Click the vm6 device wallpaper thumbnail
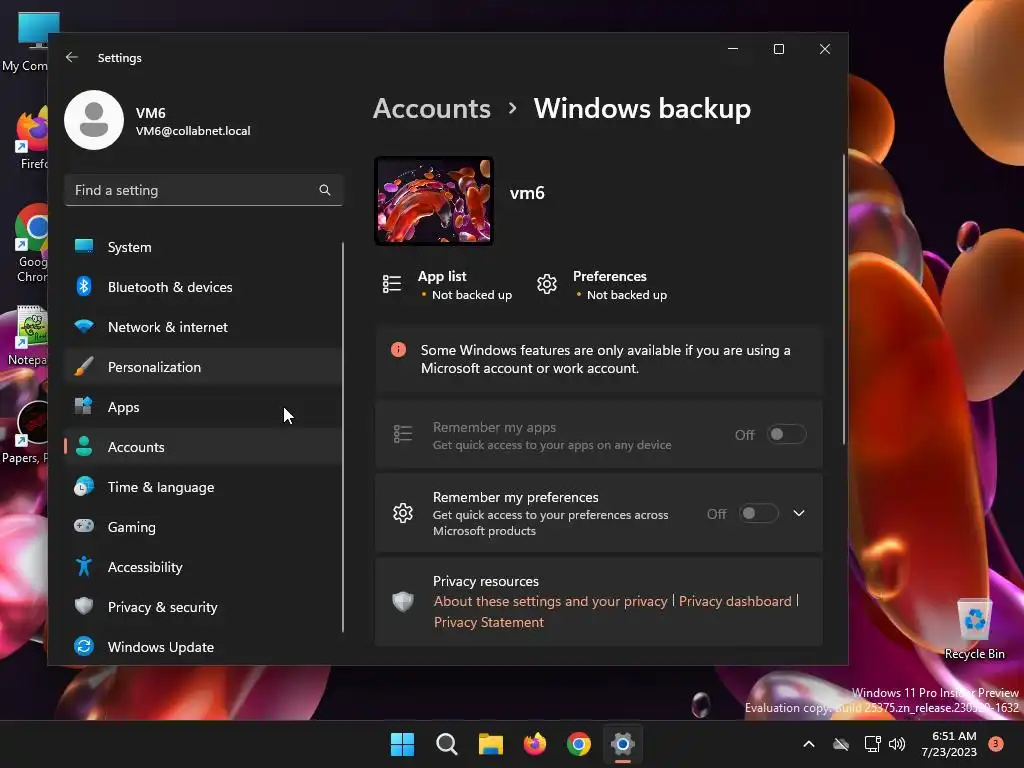1024x768 pixels. point(434,200)
